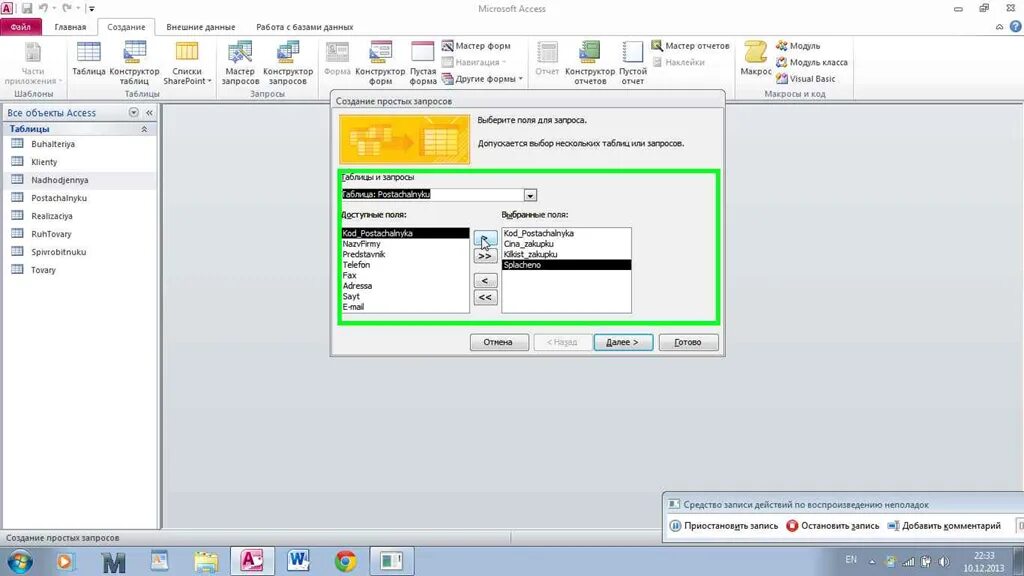This screenshot has width=1024, height=576.
Task: Select Kilkist_zakupku in chosen fields
Action: tap(566, 254)
